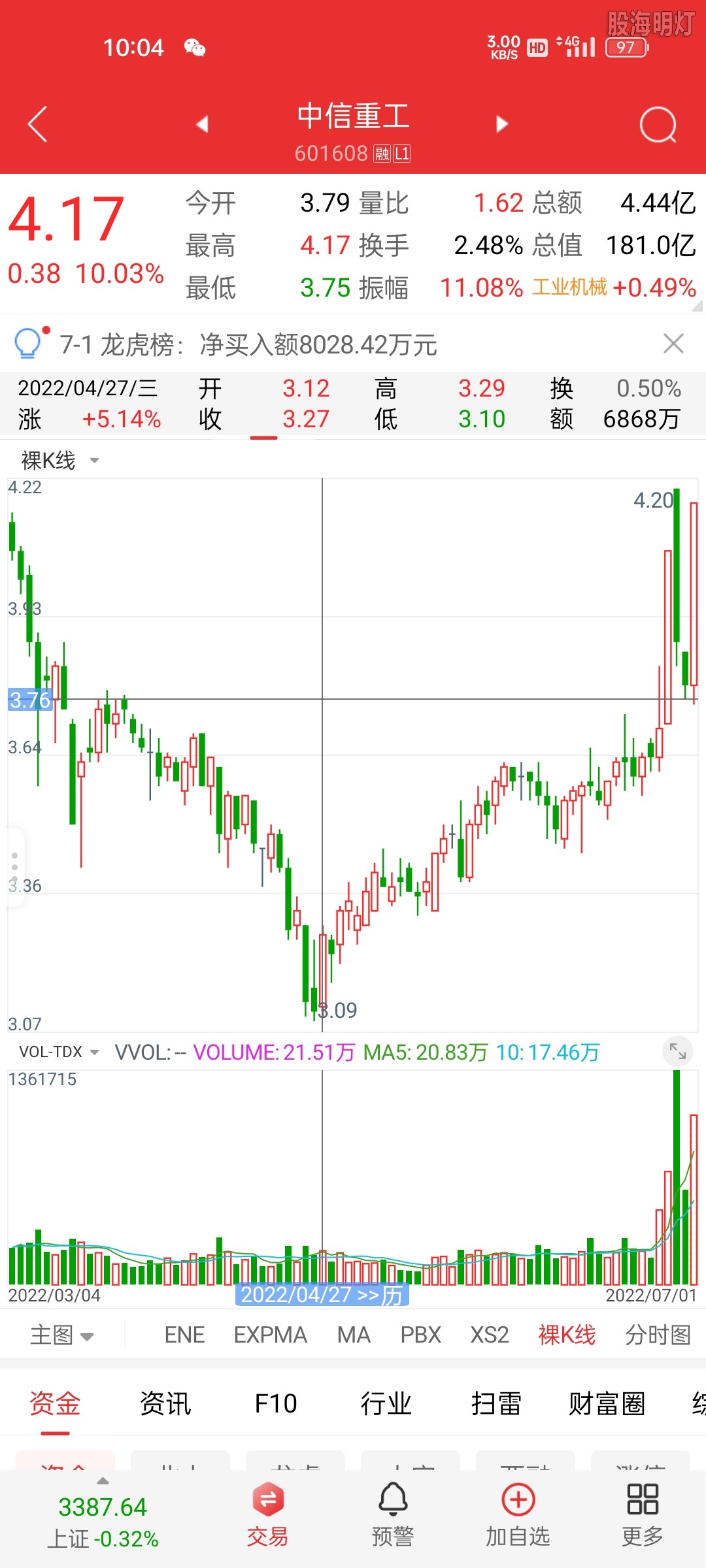
Task: Tap the 总值 181.0亿 value
Action: 650,245
